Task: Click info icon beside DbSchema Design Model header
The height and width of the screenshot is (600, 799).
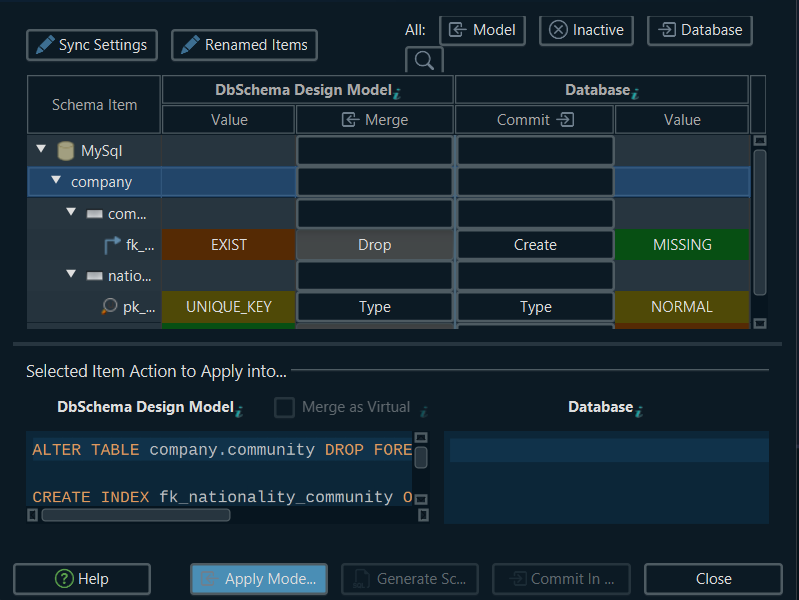Action: tap(397, 93)
